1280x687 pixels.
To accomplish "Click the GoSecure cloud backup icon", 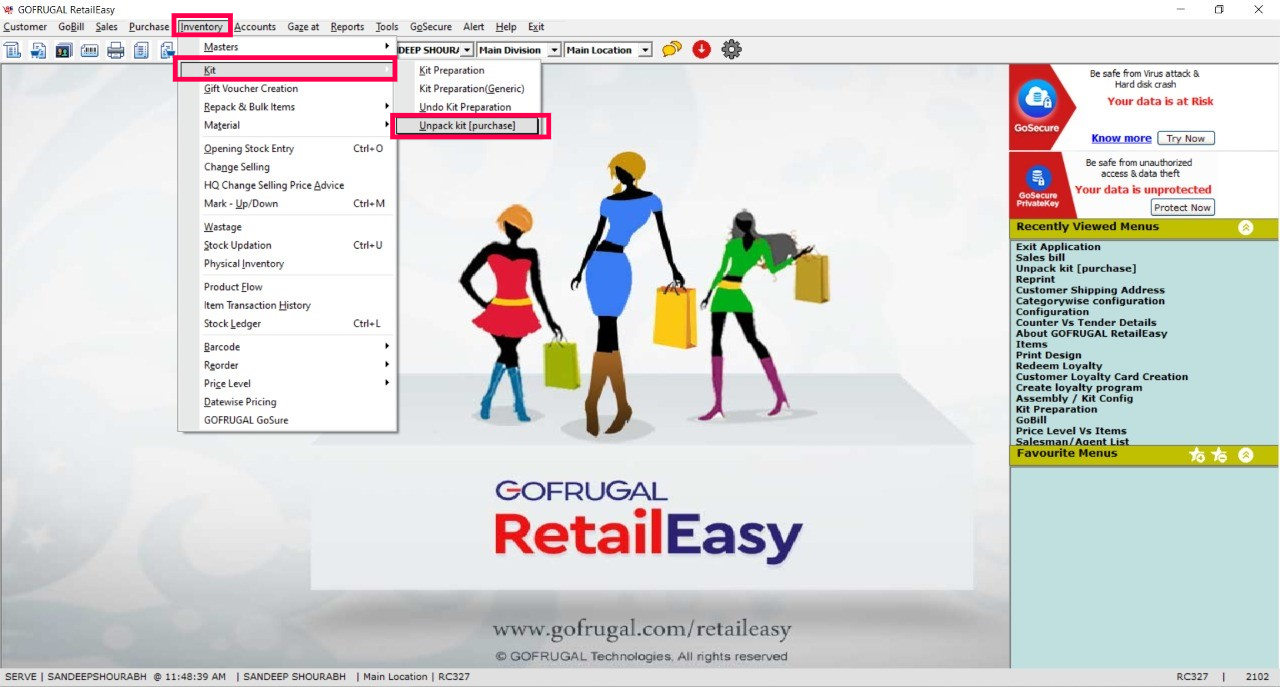I will (1037, 100).
